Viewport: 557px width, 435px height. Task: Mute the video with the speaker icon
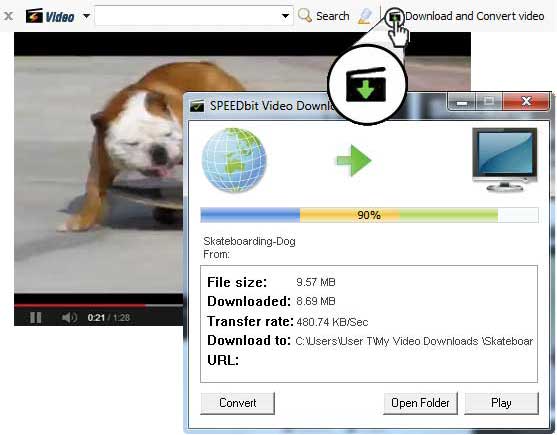click(x=69, y=317)
